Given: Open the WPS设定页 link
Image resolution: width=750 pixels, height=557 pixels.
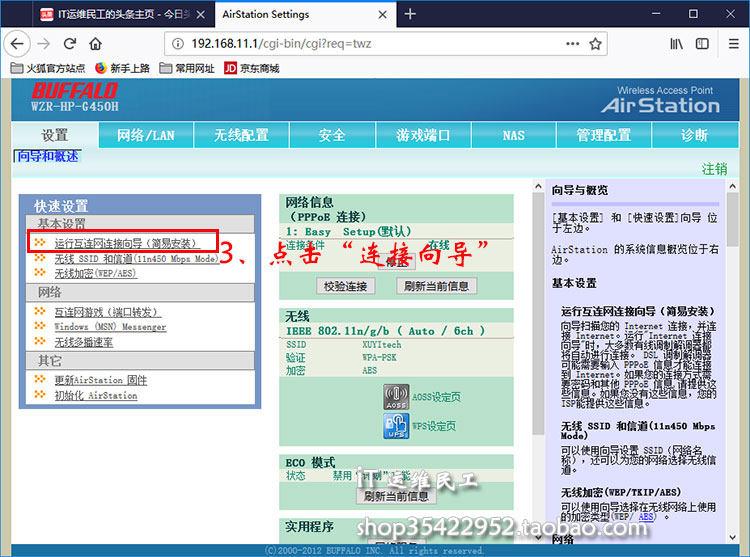Looking at the screenshot, I should pyautogui.click(x=434, y=426).
